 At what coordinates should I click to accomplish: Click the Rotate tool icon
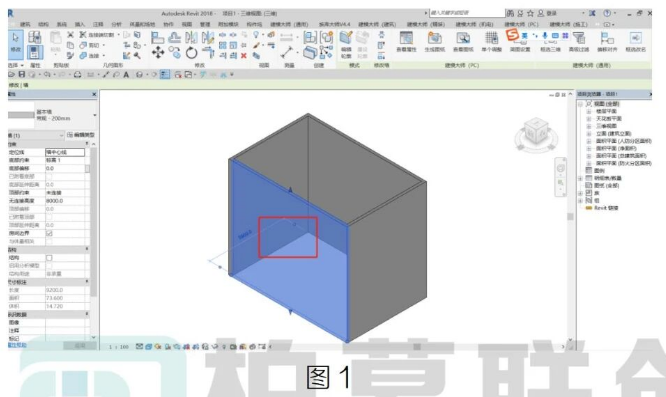coord(192,53)
